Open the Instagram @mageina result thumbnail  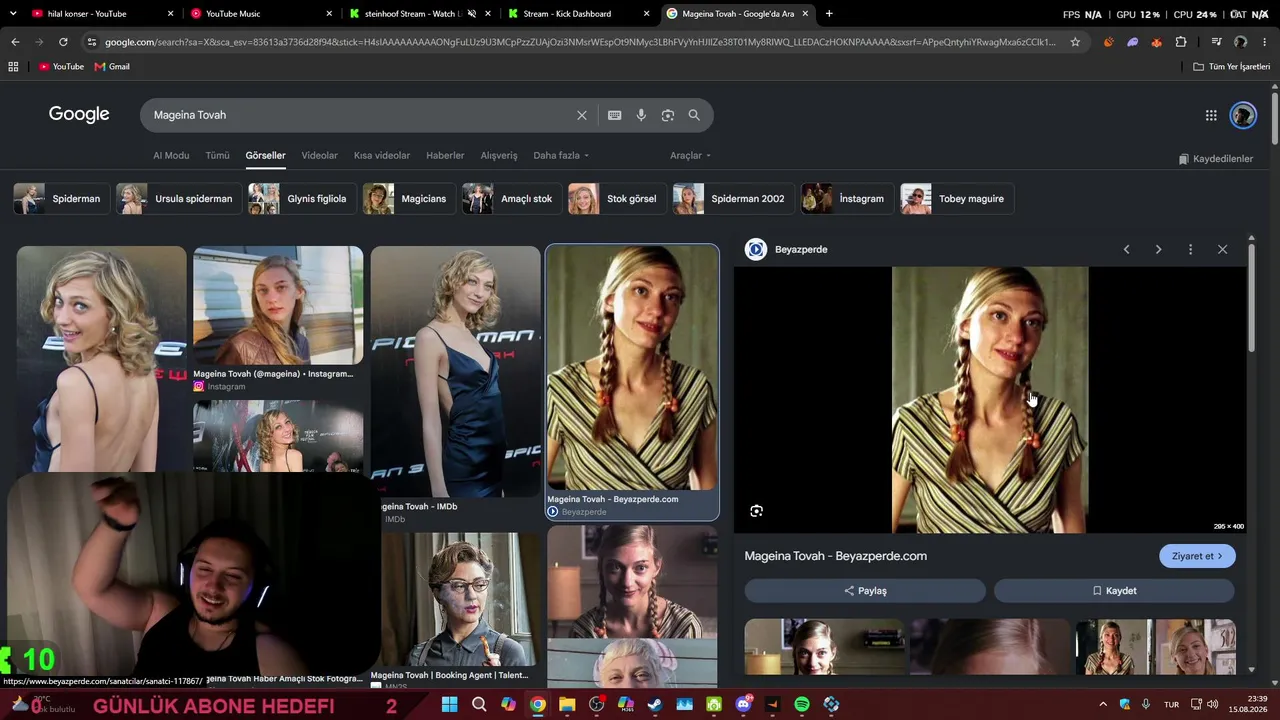[278, 305]
